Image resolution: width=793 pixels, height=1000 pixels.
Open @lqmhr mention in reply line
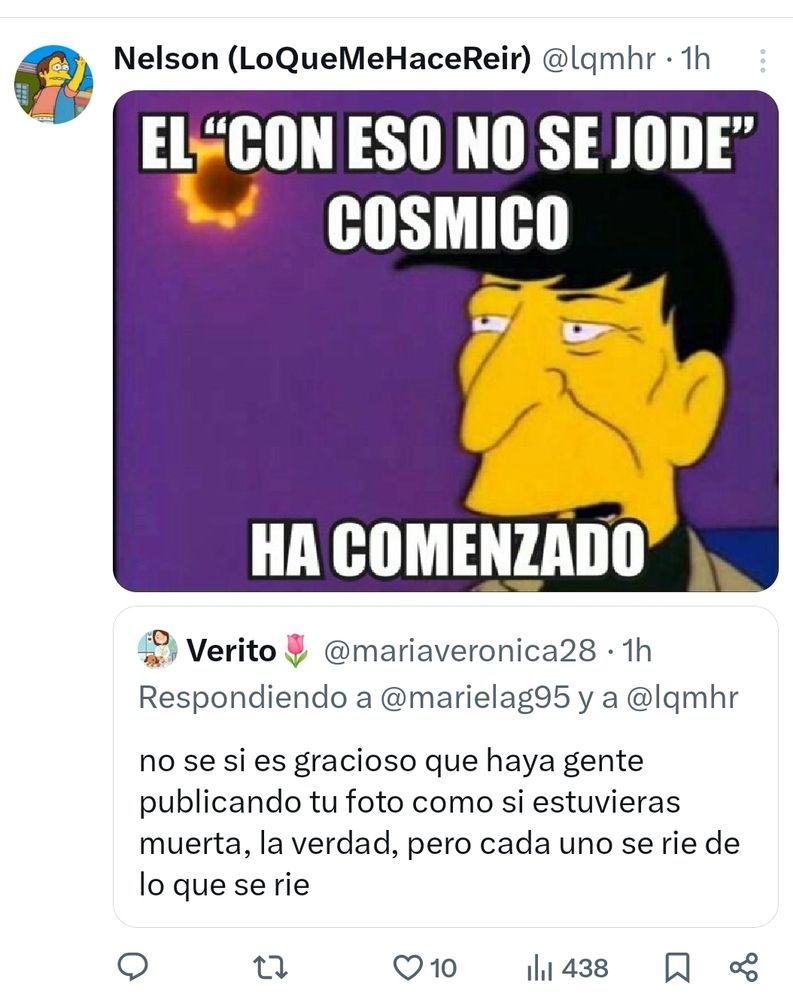(682, 697)
